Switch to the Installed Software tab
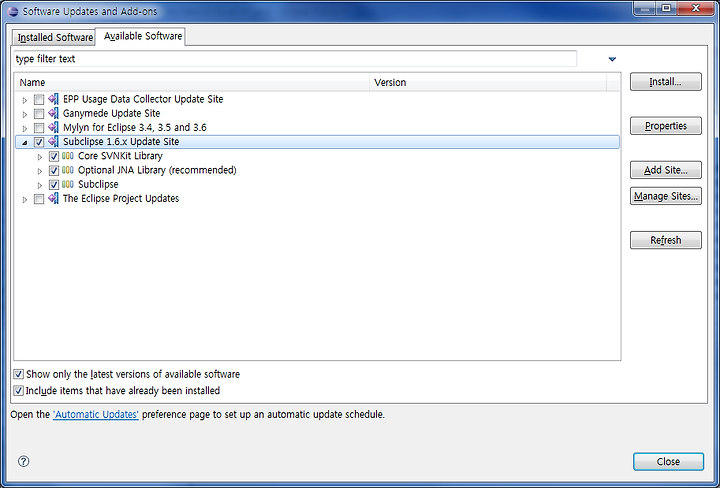Image resolution: width=720 pixels, height=488 pixels. pos(54,37)
